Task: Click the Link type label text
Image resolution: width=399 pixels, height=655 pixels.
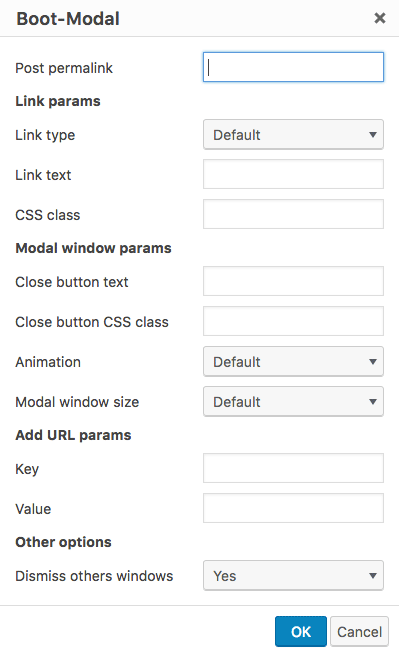Action: (x=45, y=135)
